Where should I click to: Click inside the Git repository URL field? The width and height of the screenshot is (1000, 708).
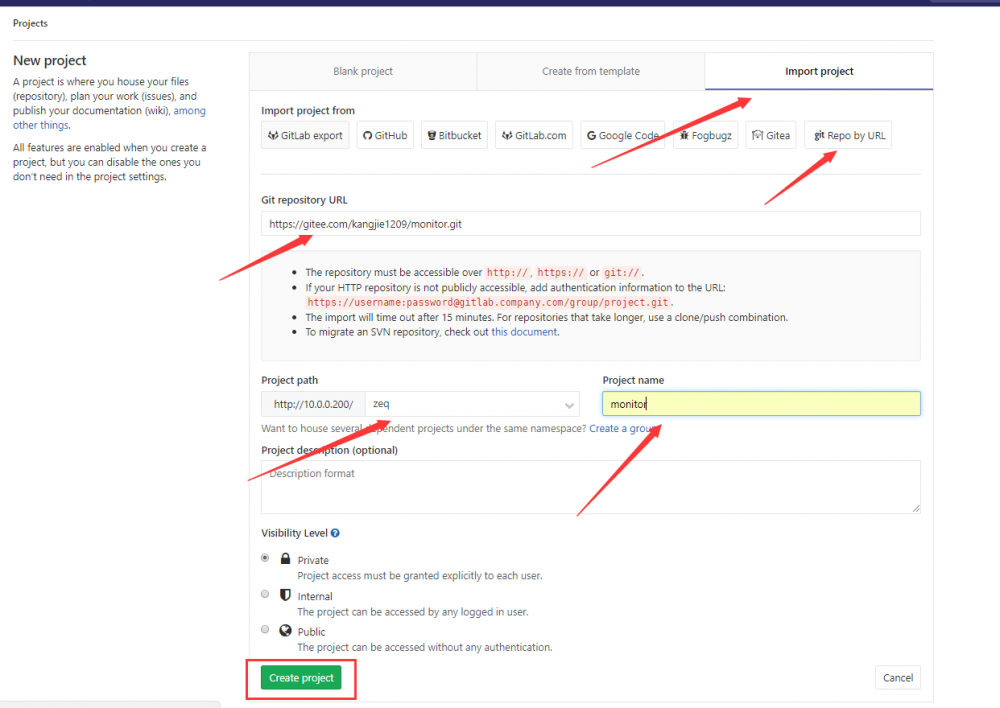(x=590, y=223)
